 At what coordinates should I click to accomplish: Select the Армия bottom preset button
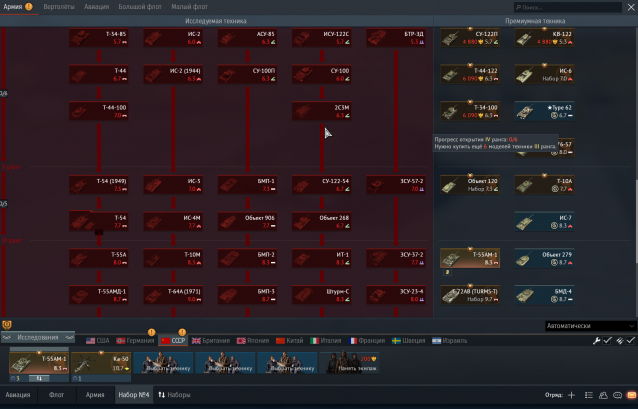coord(95,395)
